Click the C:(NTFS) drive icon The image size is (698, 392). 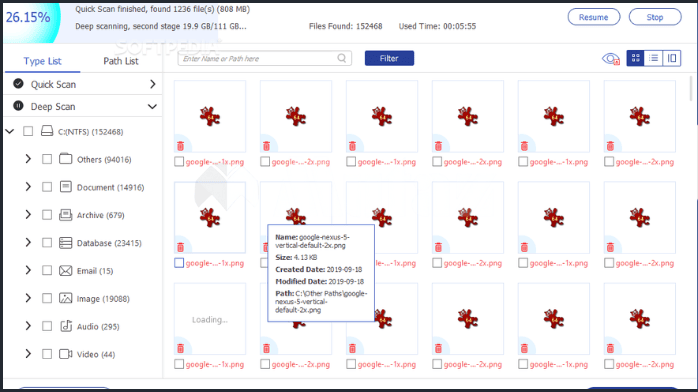pyautogui.click(x=47, y=131)
